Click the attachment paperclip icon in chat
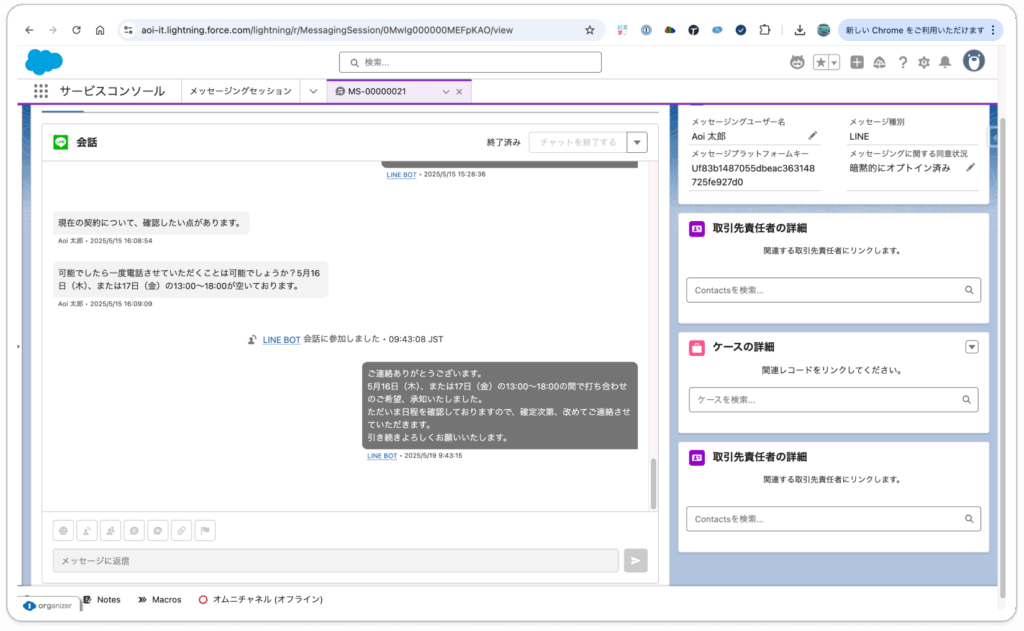Image resolution: width=1024 pixels, height=631 pixels. pos(181,531)
